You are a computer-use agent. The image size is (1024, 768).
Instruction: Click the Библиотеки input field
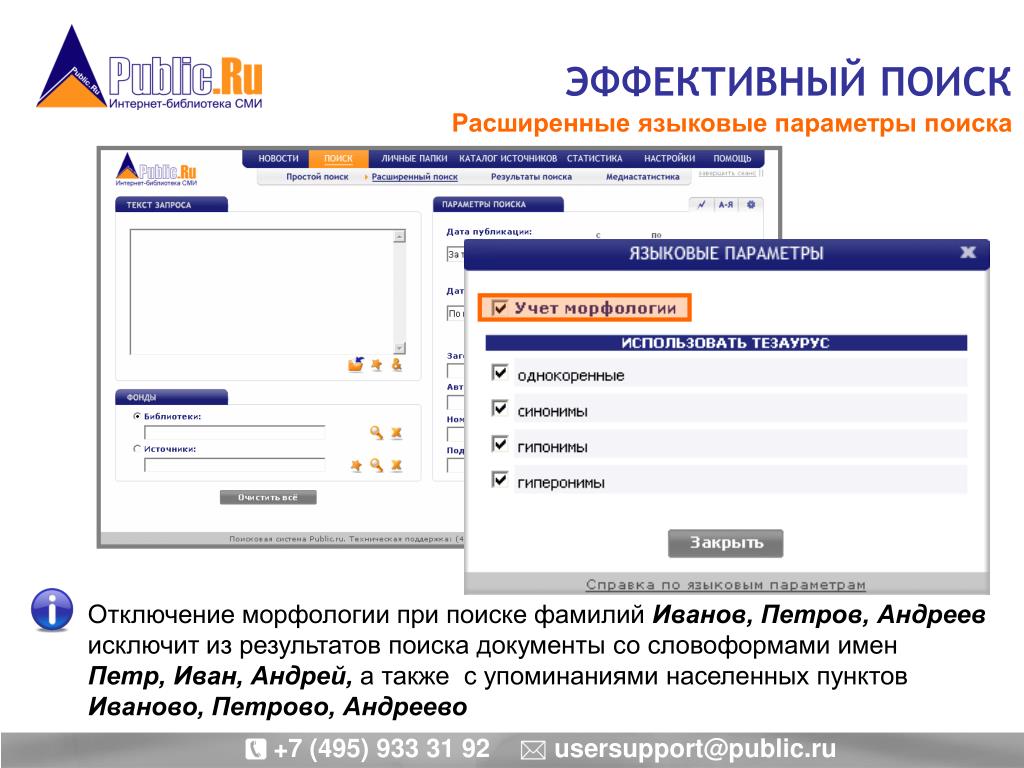234,432
